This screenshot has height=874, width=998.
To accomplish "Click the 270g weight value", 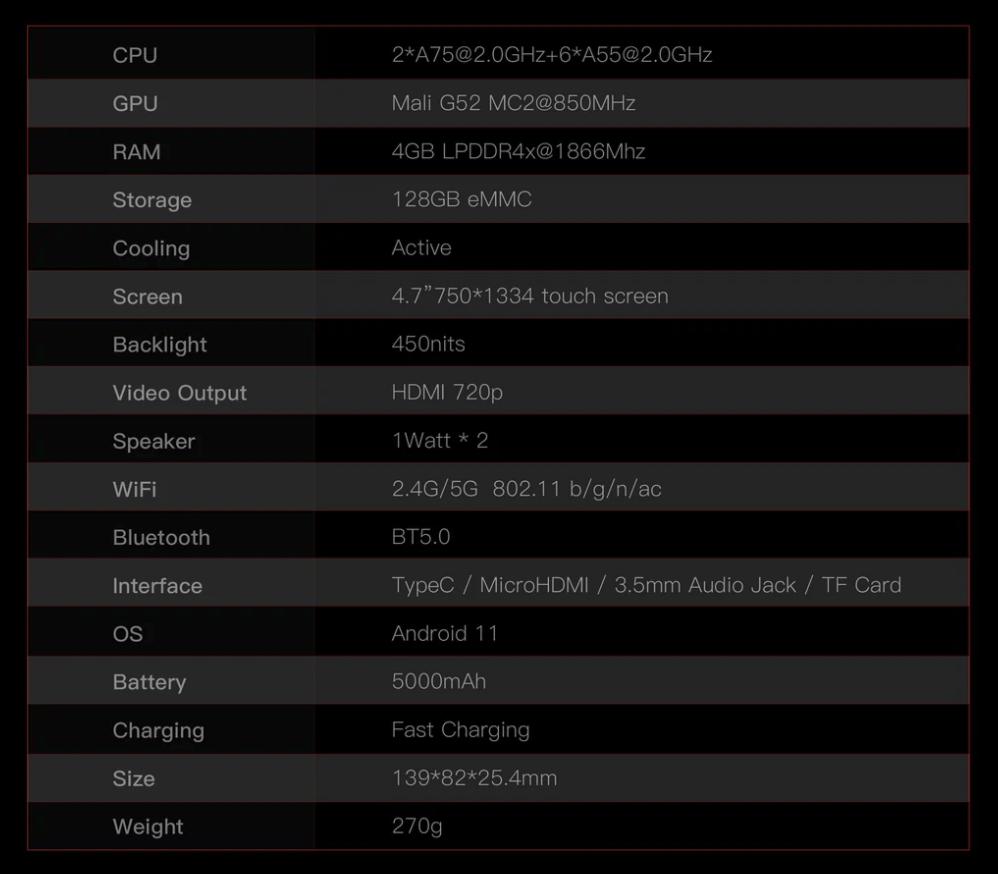I will [416, 826].
